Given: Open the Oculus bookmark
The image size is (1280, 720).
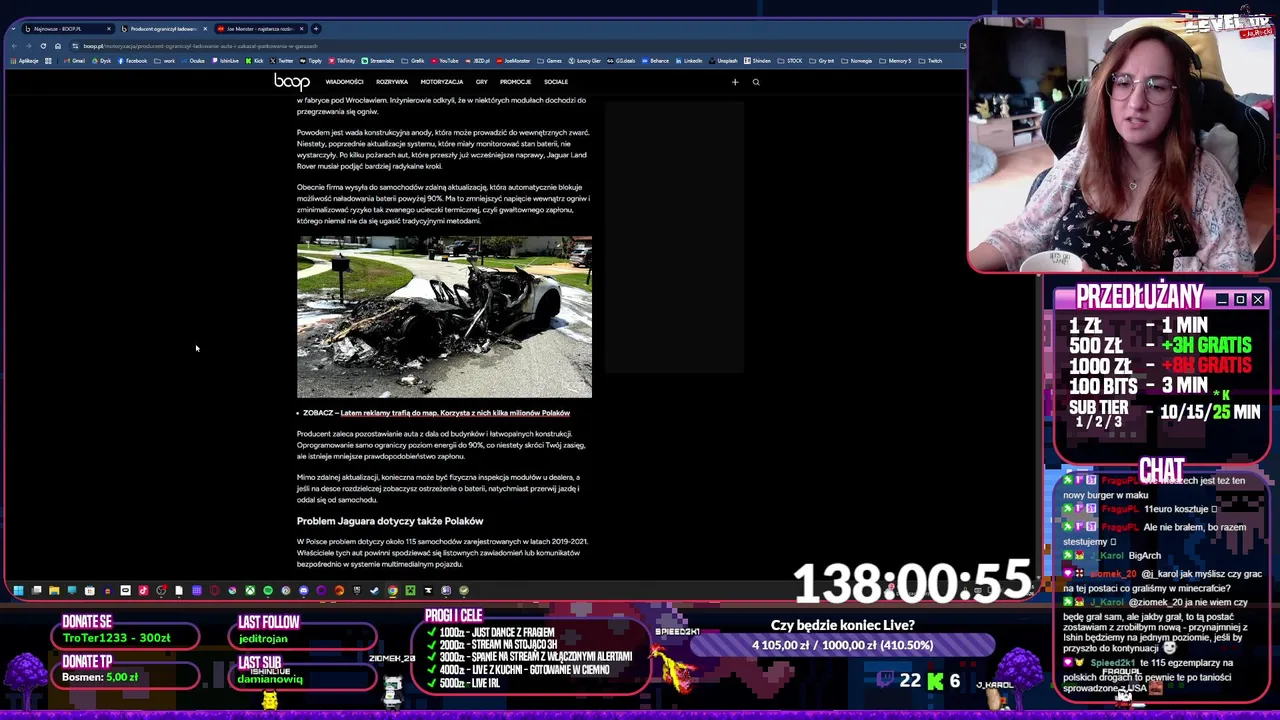Looking at the screenshot, I should pyautogui.click(x=192, y=61).
